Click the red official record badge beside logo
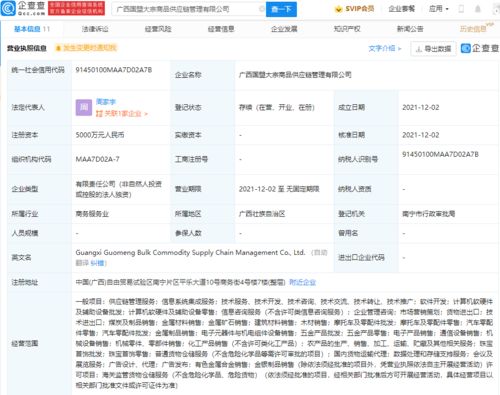 point(76,8)
